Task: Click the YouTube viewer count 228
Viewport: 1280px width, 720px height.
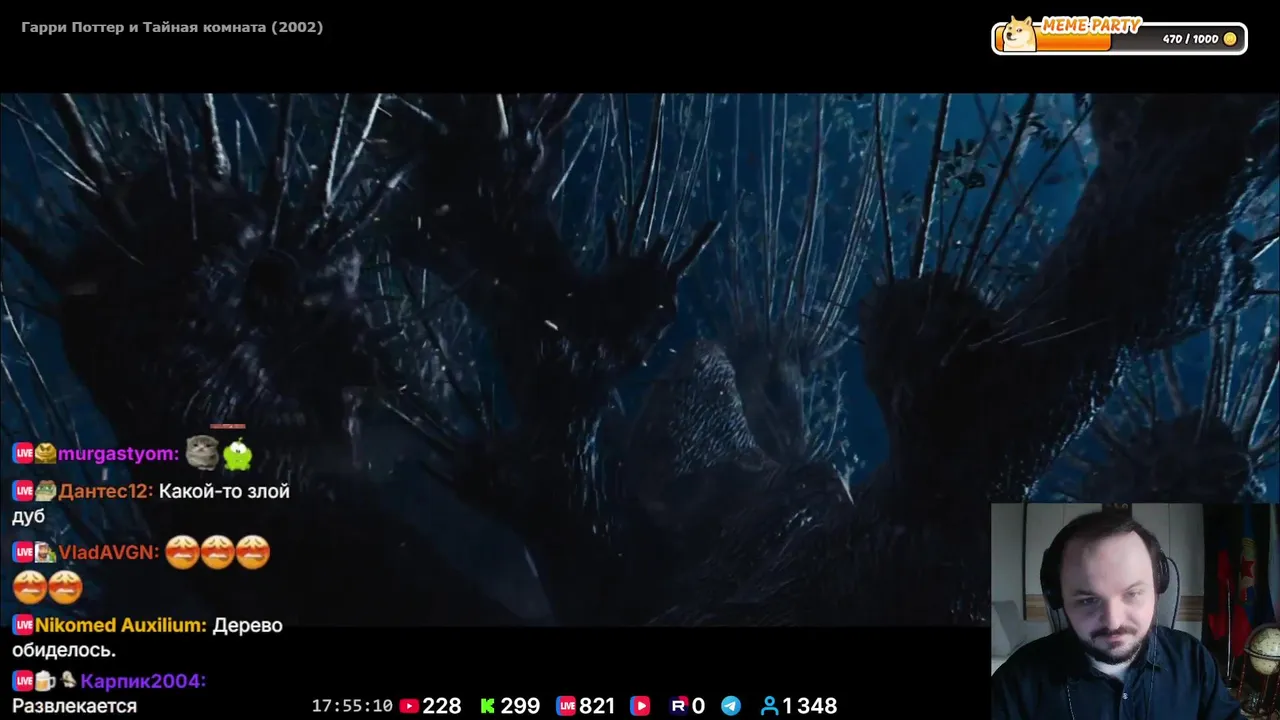Action: pos(442,706)
